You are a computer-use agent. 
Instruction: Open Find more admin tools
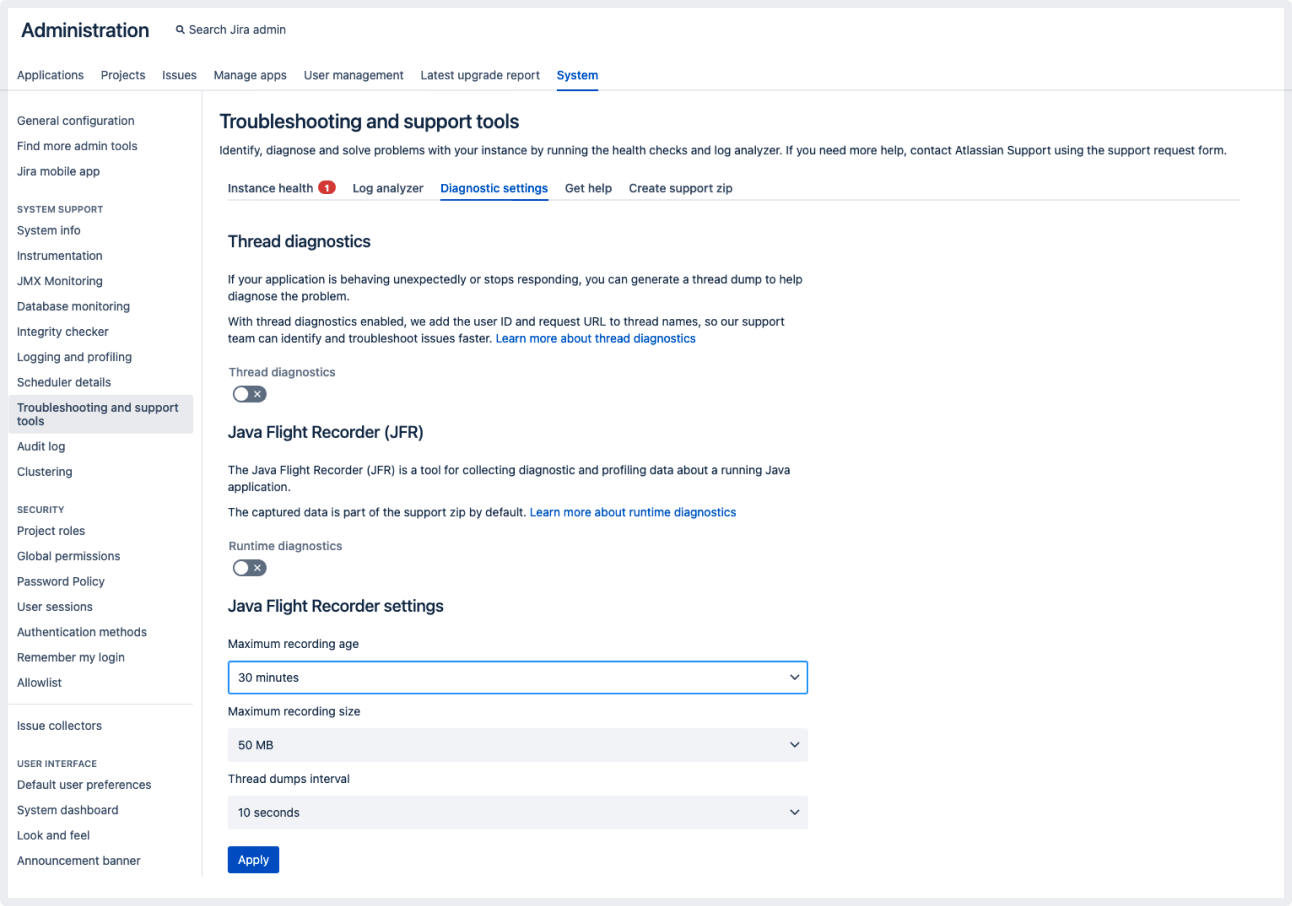[x=77, y=146]
